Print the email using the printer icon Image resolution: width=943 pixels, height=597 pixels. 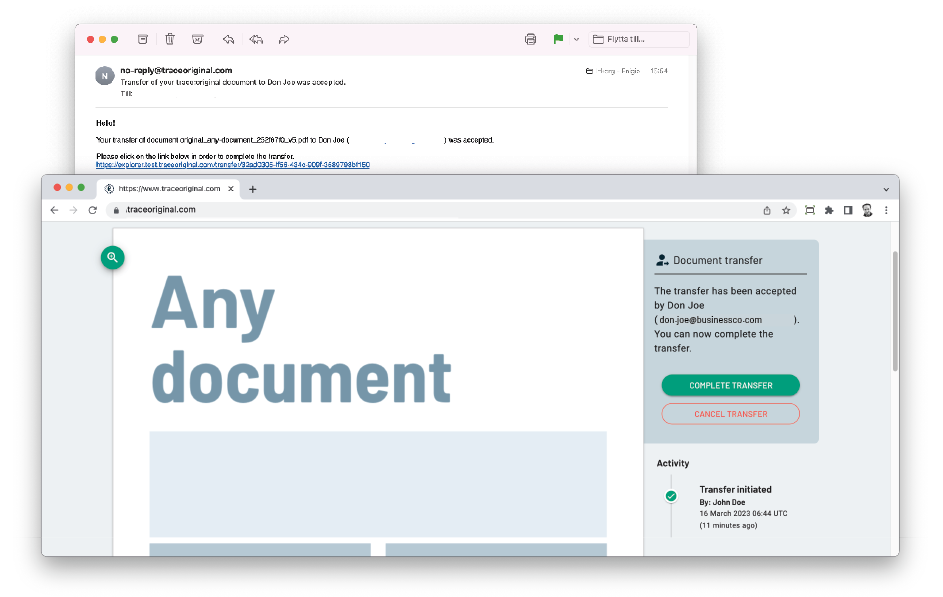[x=530, y=39]
